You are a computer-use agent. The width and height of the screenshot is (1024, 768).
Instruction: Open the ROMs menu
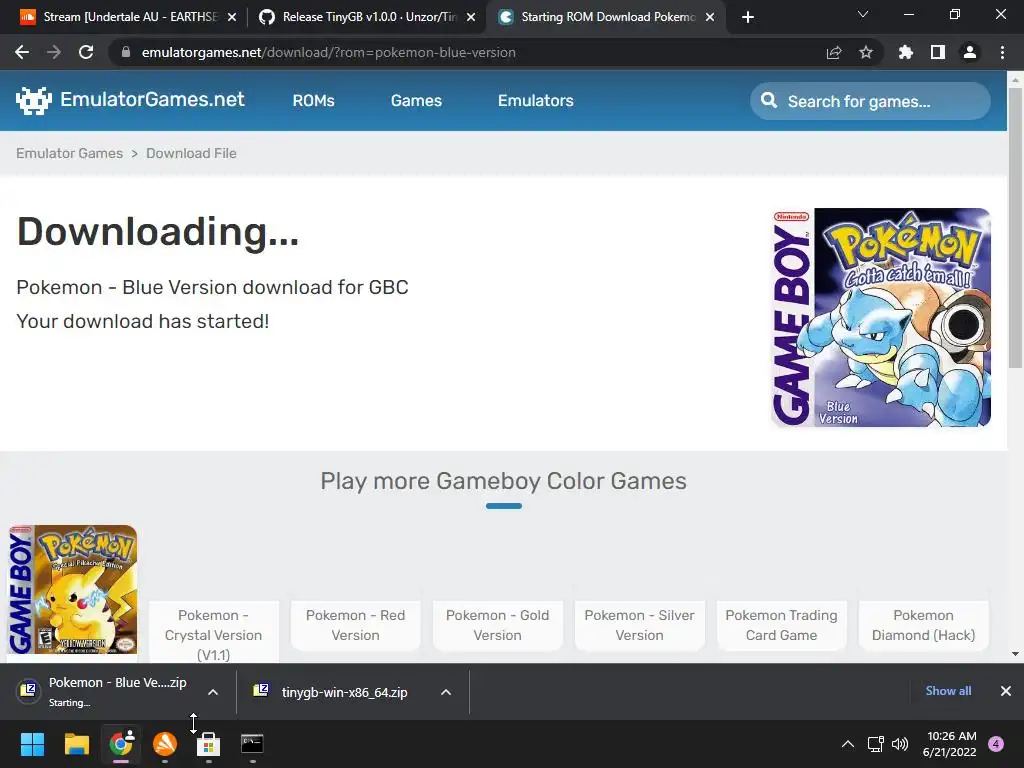point(313,101)
